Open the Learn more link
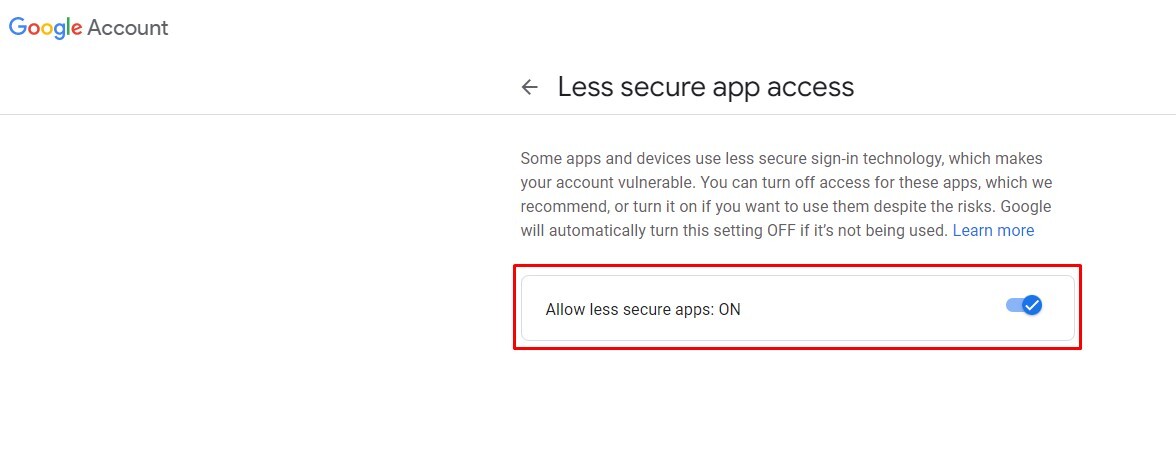The width and height of the screenshot is (1176, 455). click(993, 231)
